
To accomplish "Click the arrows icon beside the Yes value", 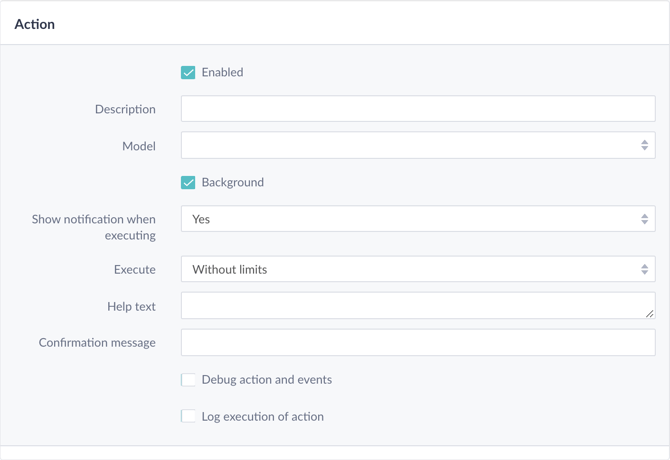I will pyautogui.click(x=644, y=219).
